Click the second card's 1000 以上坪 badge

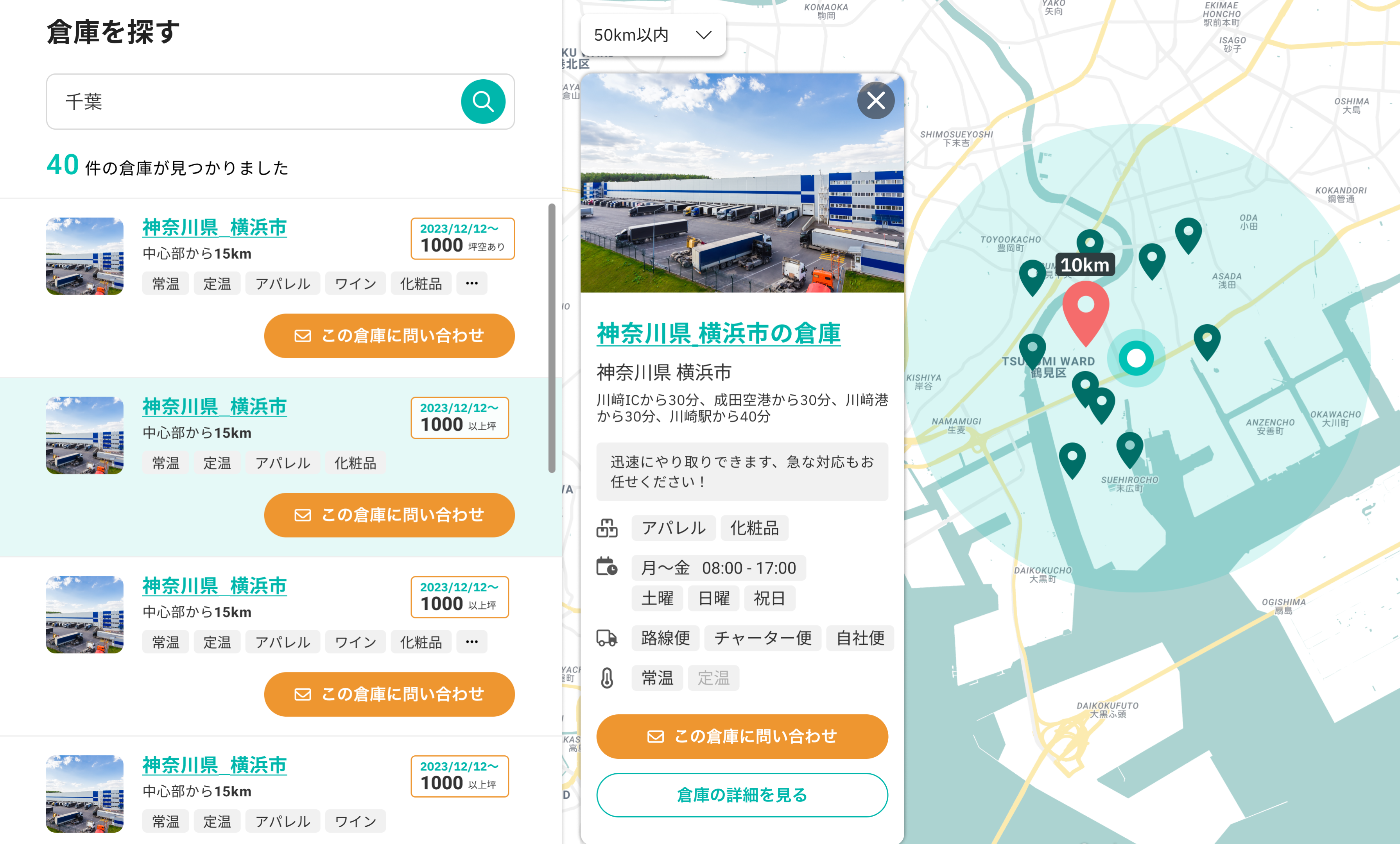coord(460,417)
